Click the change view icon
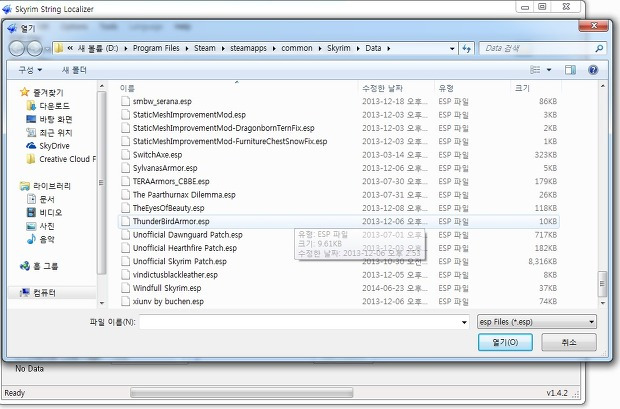 pyautogui.click(x=535, y=70)
